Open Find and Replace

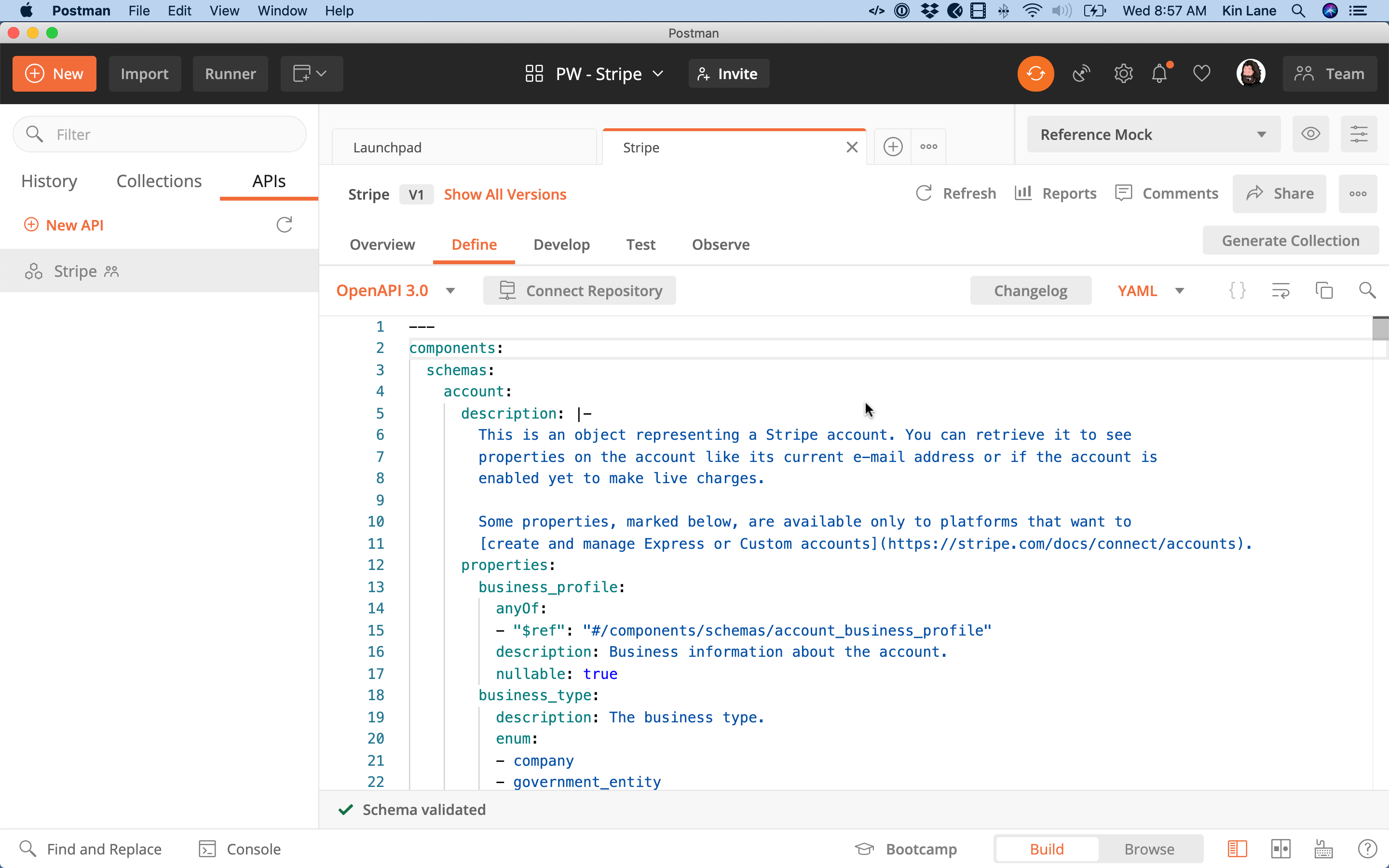(x=90, y=849)
